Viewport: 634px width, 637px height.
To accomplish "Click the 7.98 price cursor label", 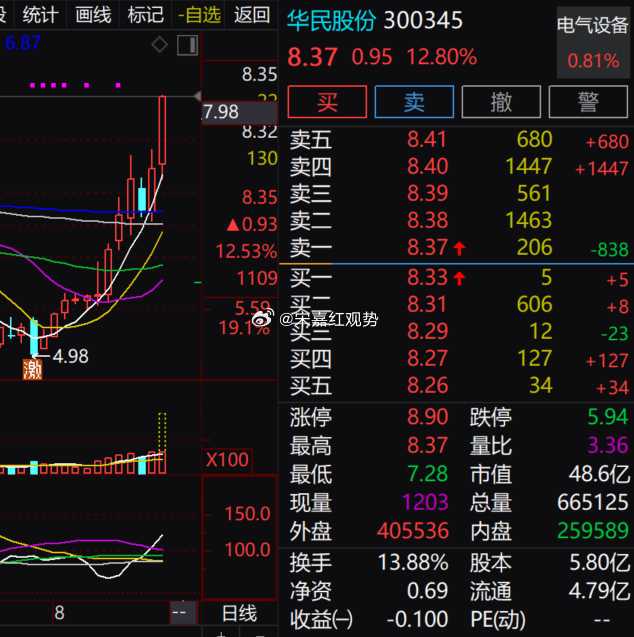I will (x=240, y=112).
